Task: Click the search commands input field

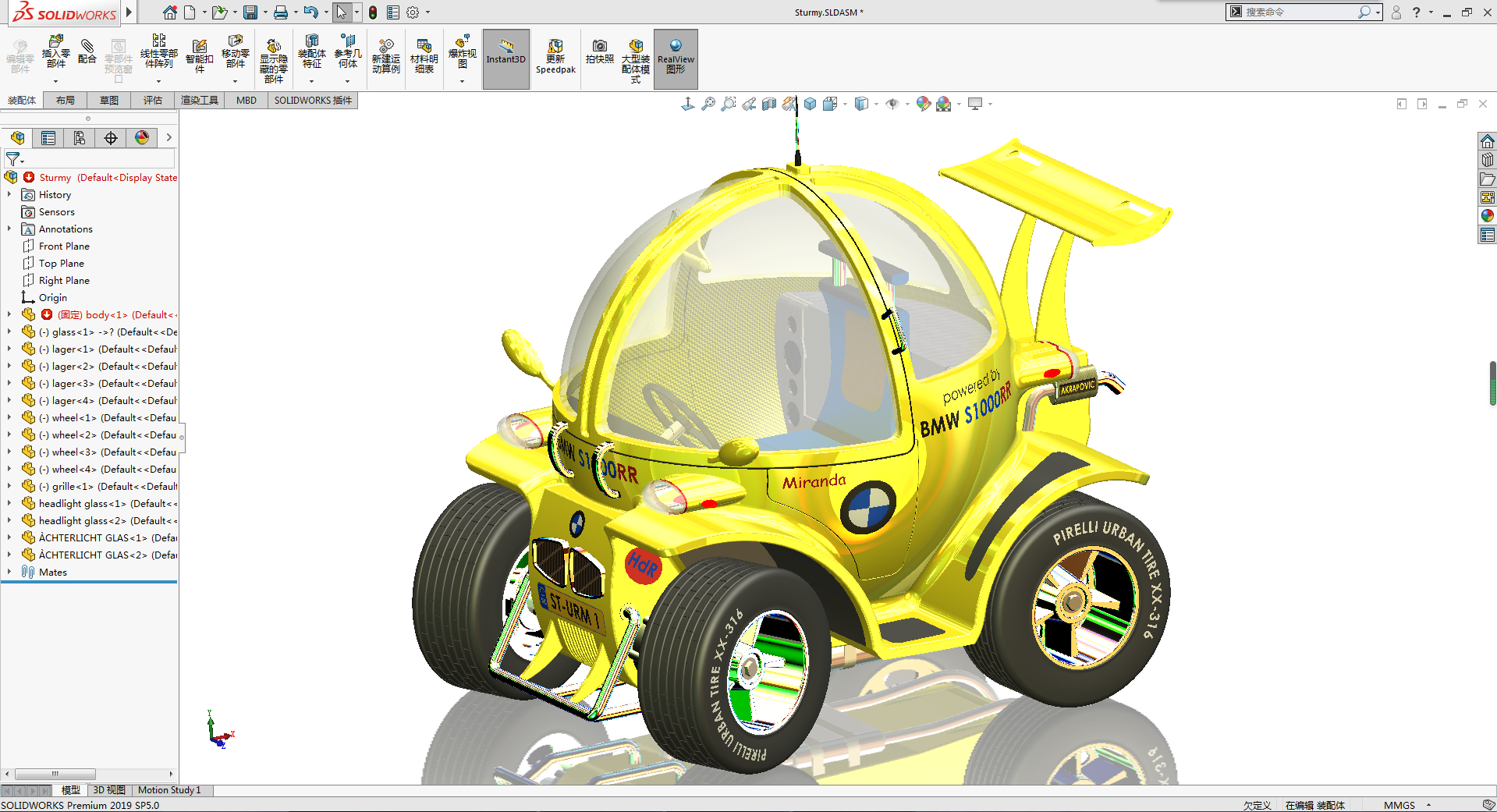Action: (x=1300, y=12)
